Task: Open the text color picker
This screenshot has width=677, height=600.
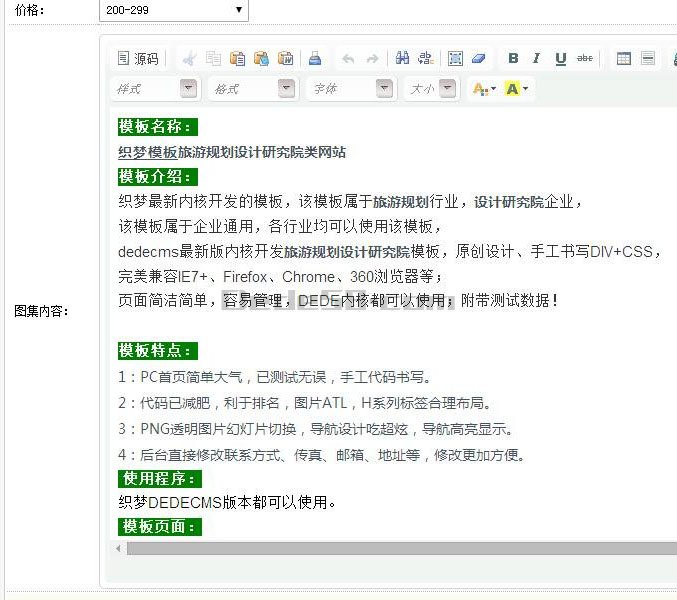Action: click(484, 89)
